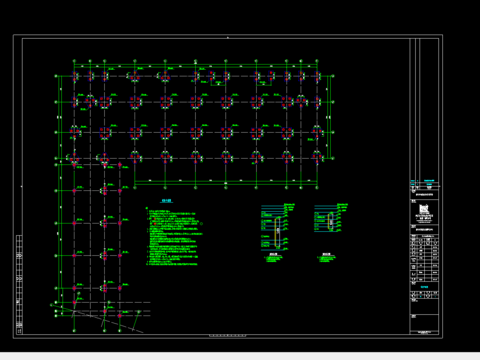Select the top-row pile cap bracket left of center
Screen dimensions: 480x360
[218, 82]
